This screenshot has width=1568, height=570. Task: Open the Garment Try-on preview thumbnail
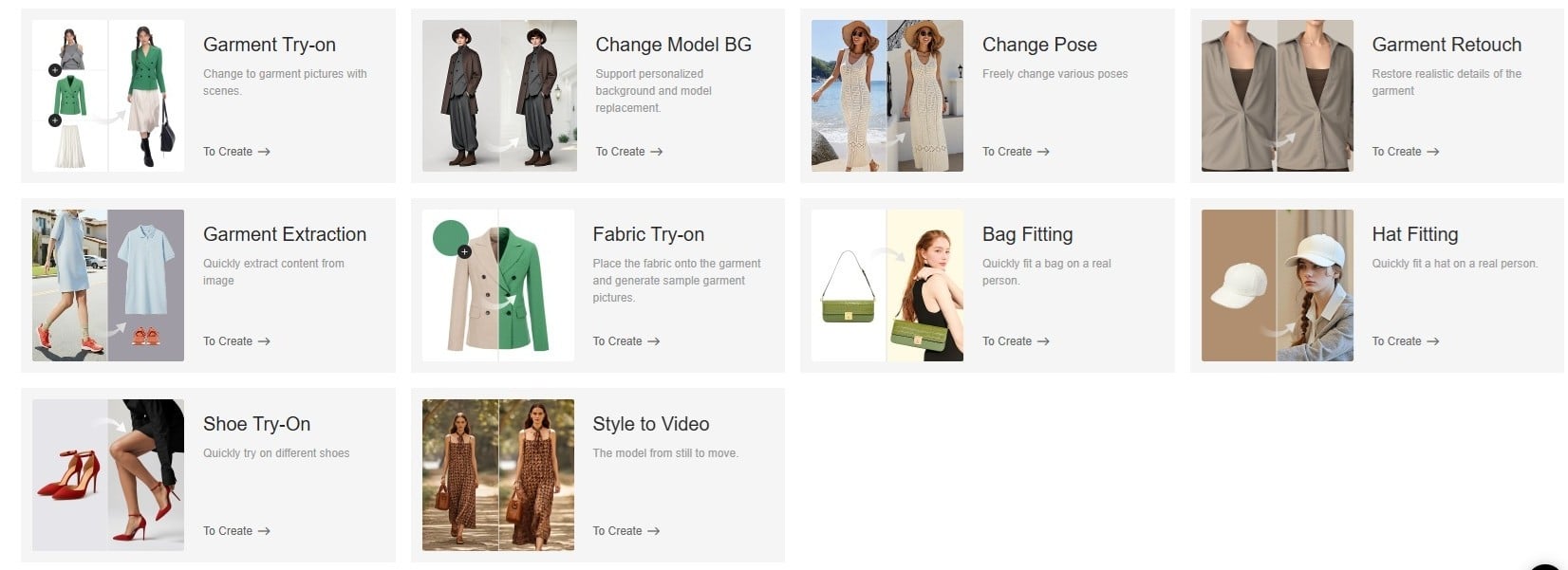point(108,96)
